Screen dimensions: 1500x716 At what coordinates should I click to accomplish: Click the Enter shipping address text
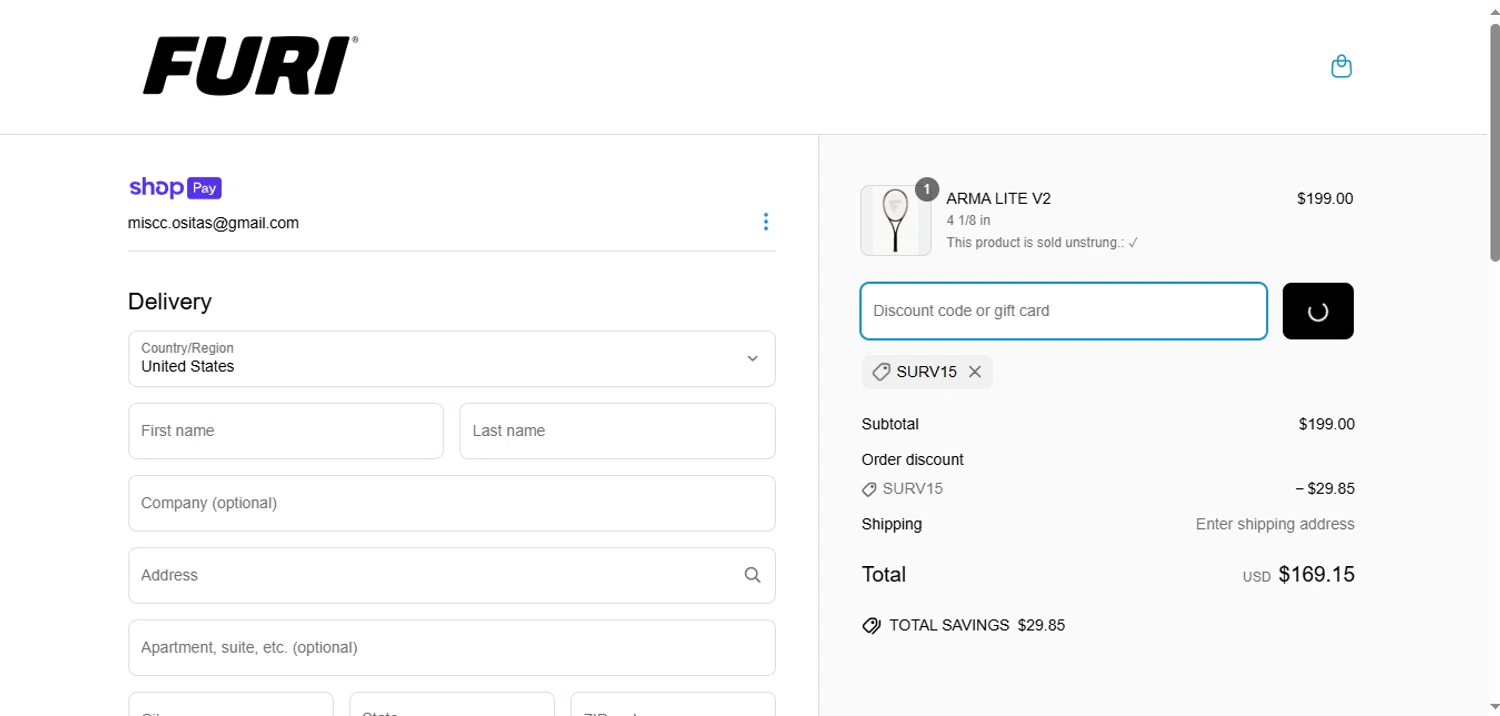click(x=1275, y=524)
